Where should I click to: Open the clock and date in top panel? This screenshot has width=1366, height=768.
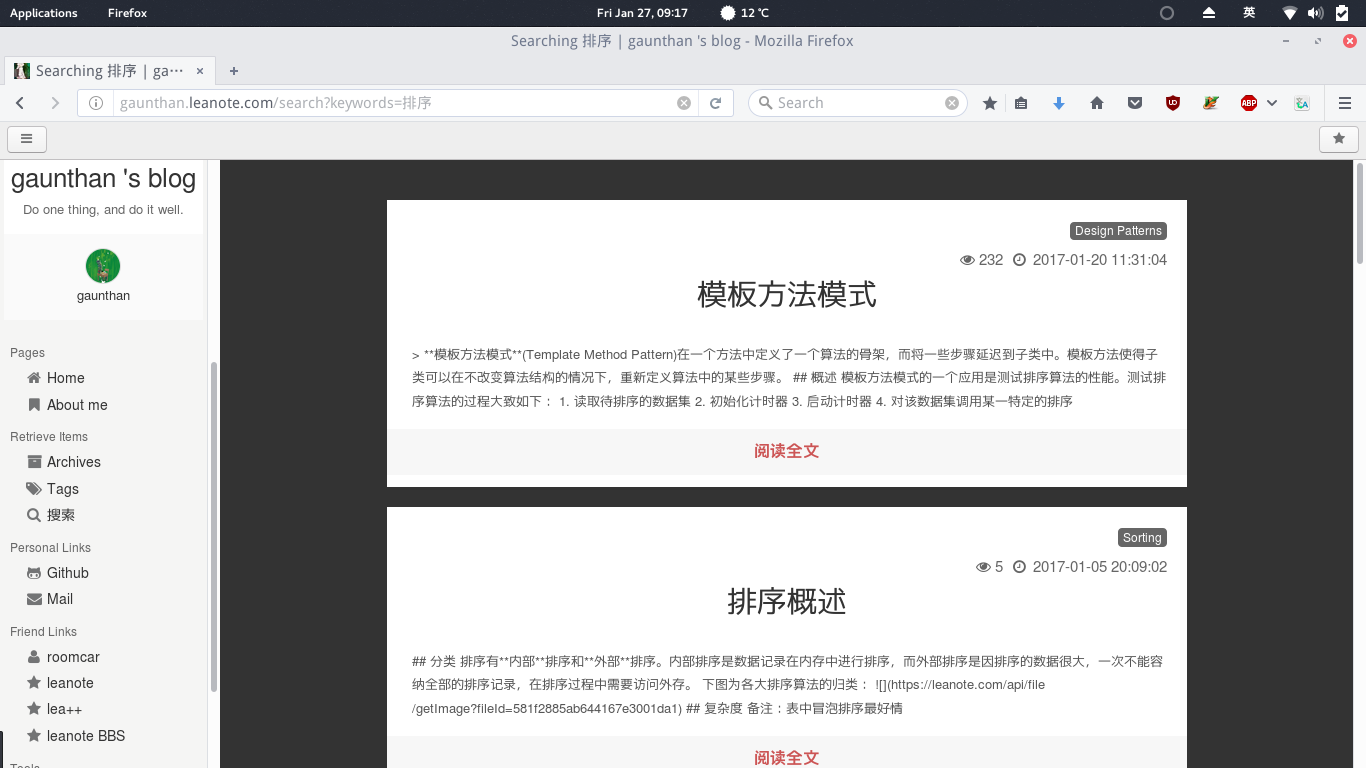point(642,13)
